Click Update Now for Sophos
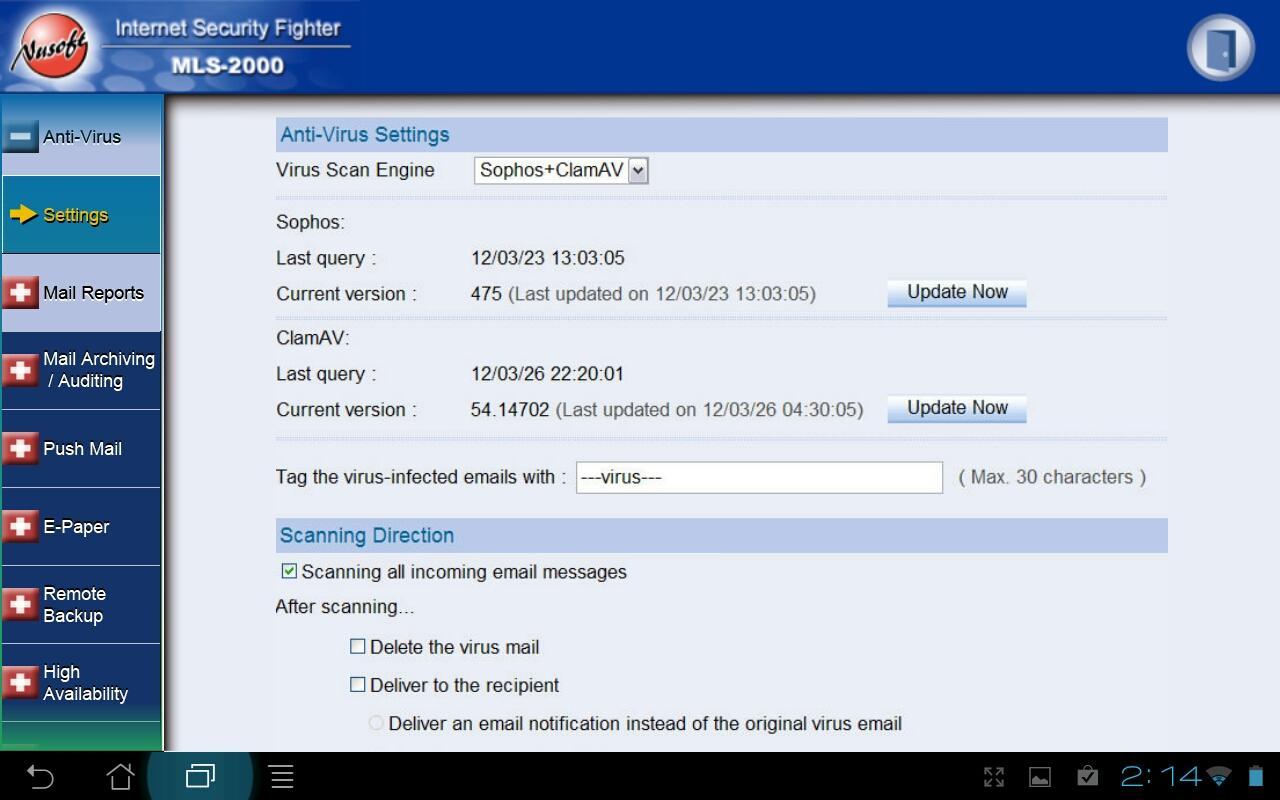This screenshot has width=1280, height=800. tap(957, 292)
